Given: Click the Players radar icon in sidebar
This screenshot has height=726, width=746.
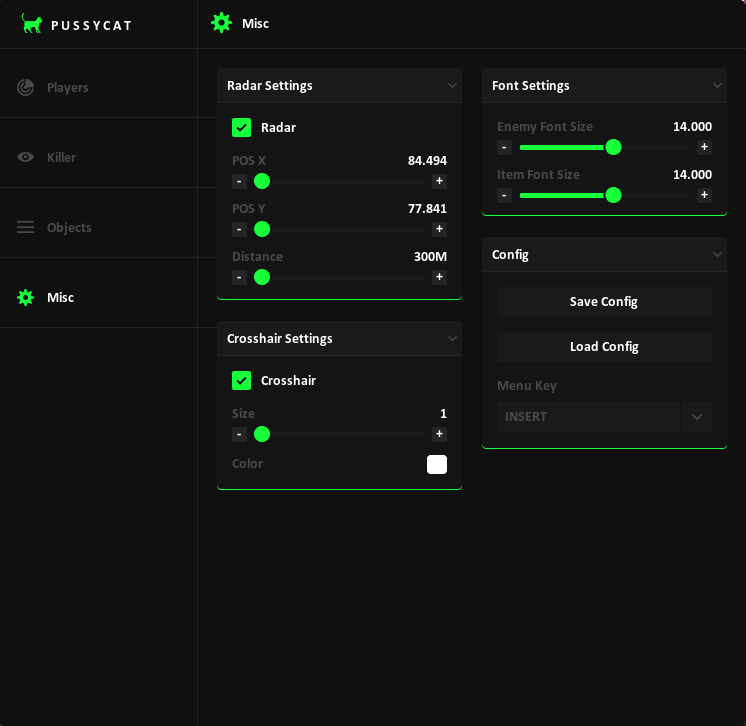Looking at the screenshot, I should [26, 88].
